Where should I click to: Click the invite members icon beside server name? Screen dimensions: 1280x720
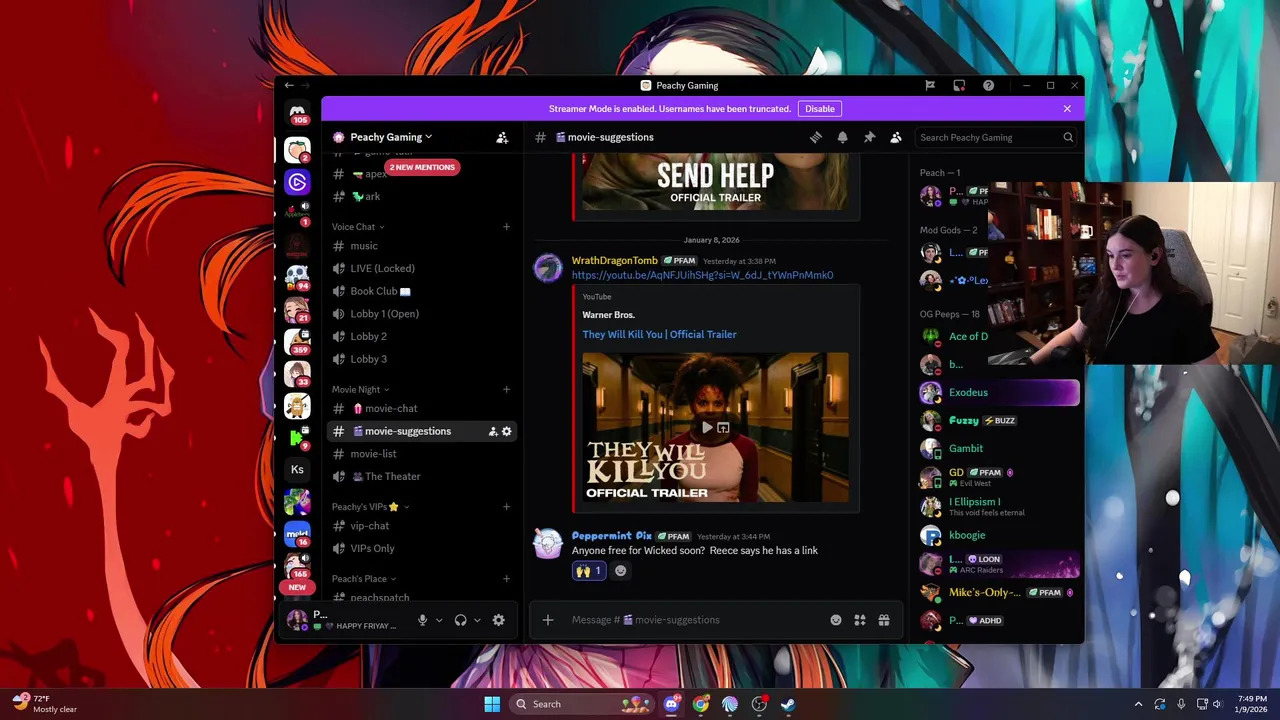[502, 137]
